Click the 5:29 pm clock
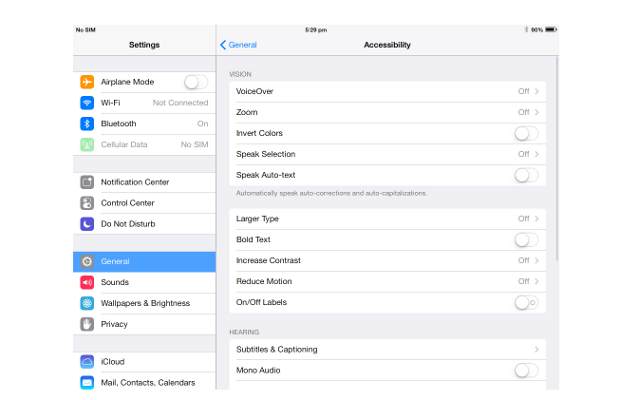Screen dimensions: 620x400 [316, 30]
